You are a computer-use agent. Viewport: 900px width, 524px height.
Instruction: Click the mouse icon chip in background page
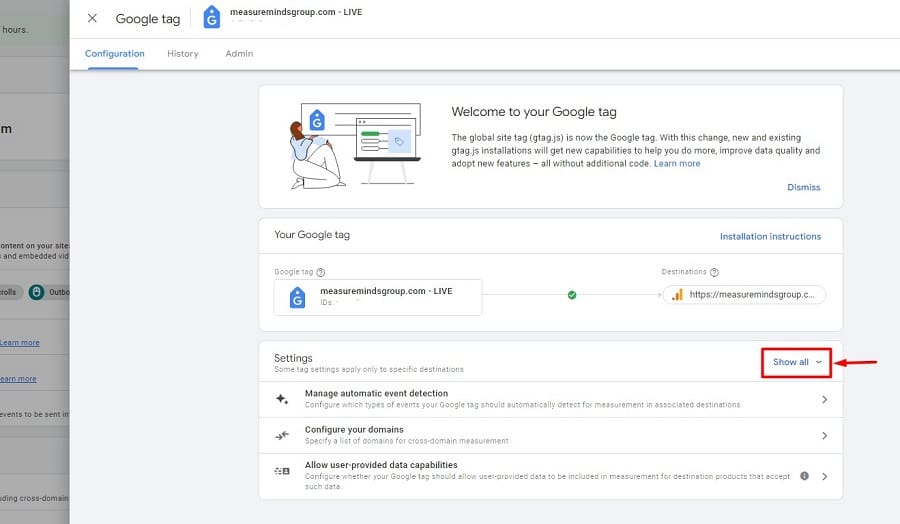point(37,292)
